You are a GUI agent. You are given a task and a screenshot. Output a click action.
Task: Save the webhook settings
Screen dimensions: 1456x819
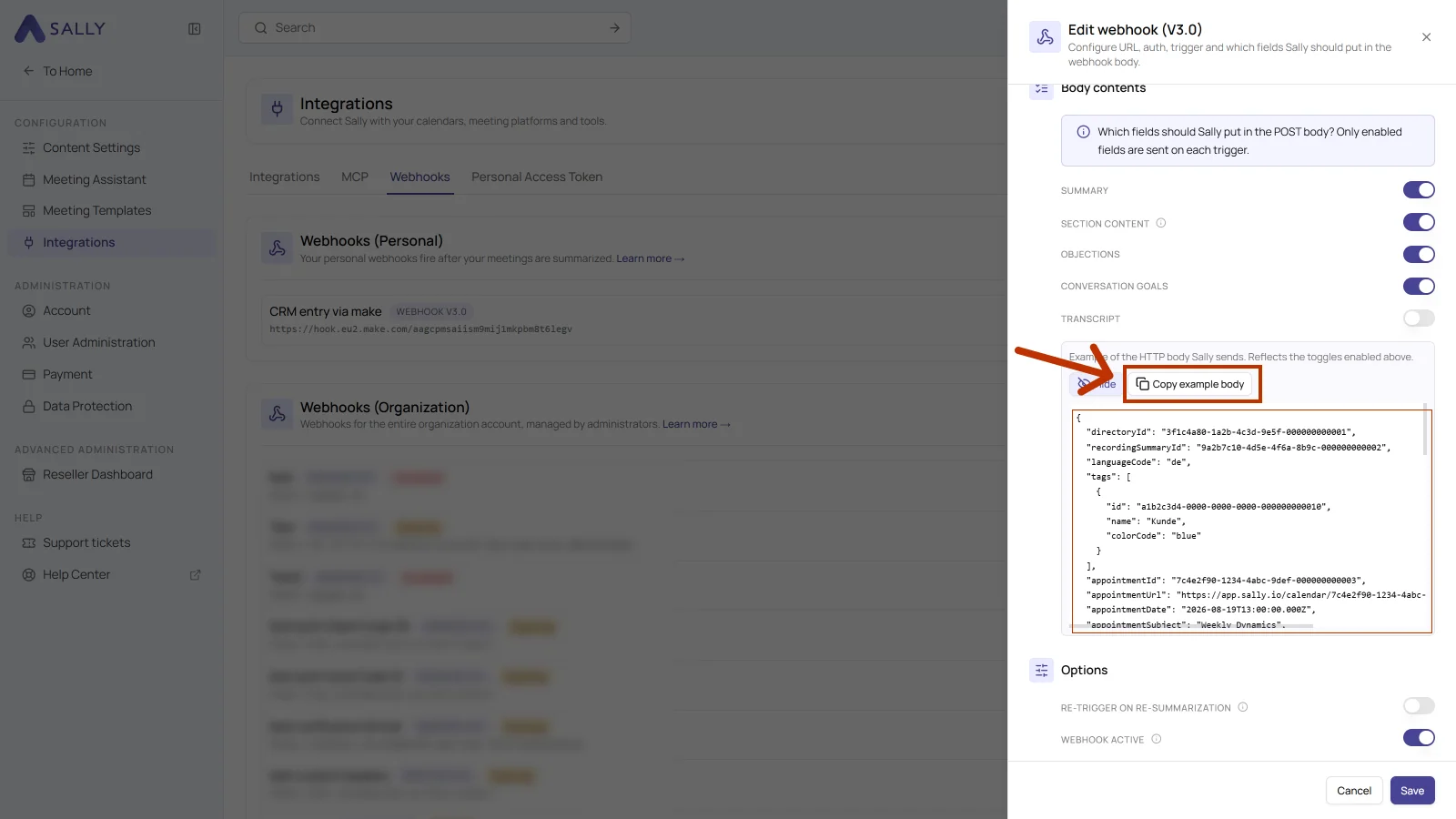1412,790
